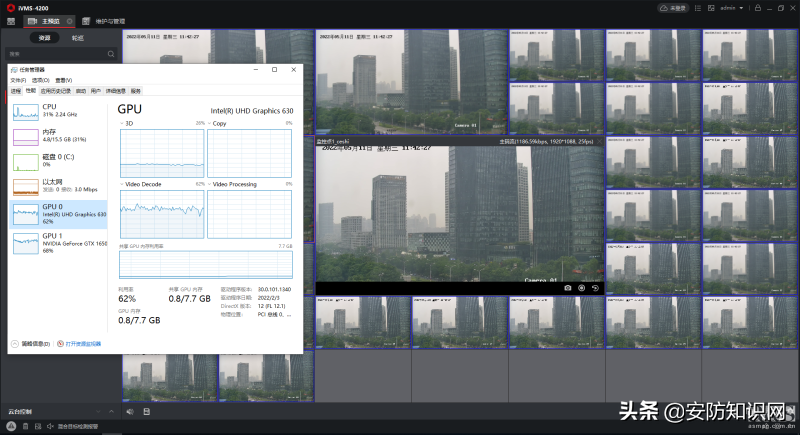This screenshot has height=435, width=800.
Task: Click the shared GPU memory usage graph
Action: 206,265
